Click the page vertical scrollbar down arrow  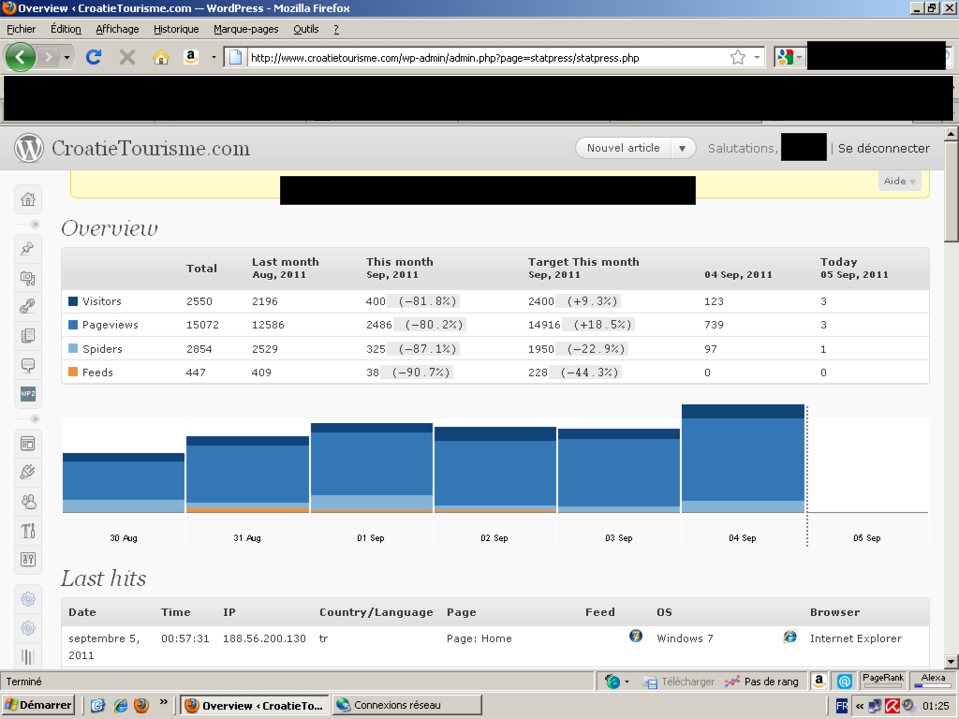(x=951, y=661)
